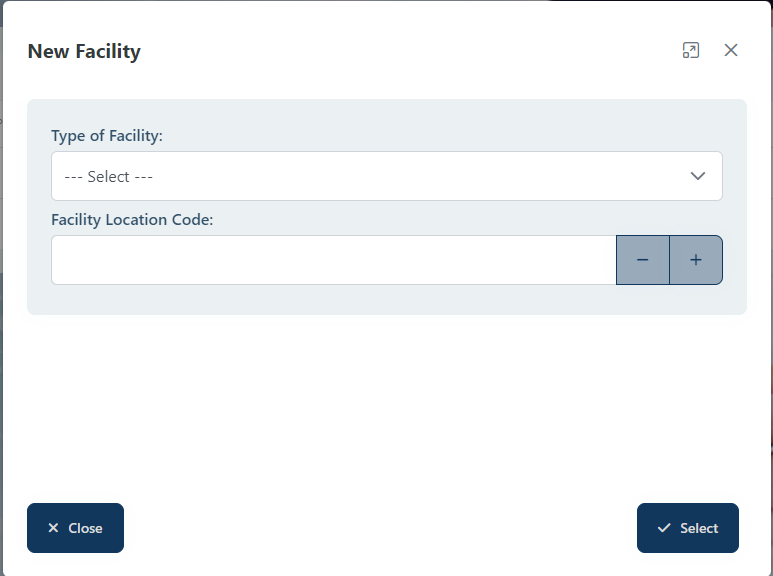Screen dimensions: 773x576
Task: Open the Type of Facility dropdown
Action: [x=386, y=176]
